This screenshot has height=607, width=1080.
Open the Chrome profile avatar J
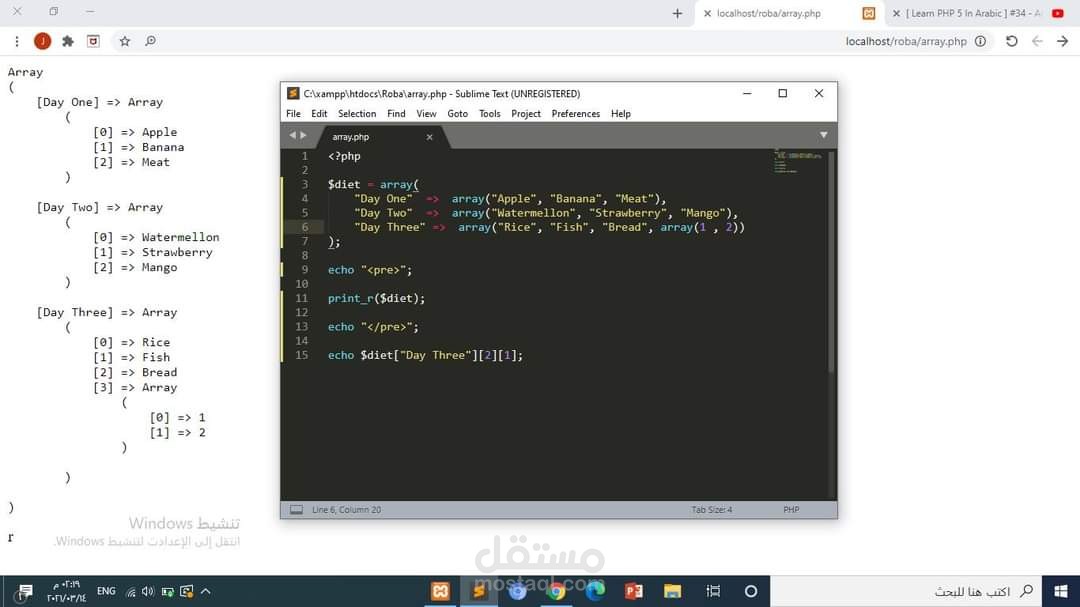click(43, 41)
